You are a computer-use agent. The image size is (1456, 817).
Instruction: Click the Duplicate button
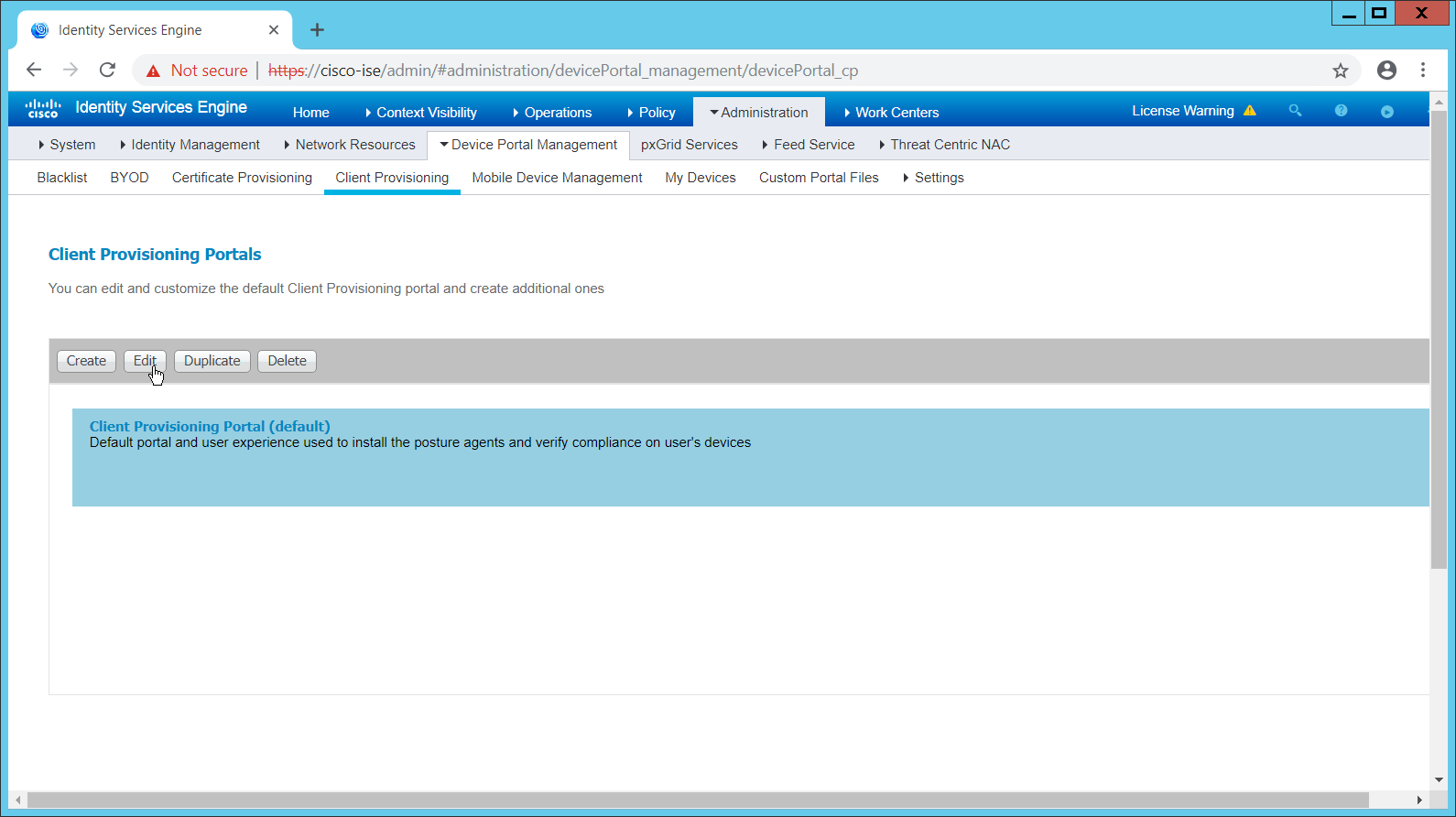[x=212, y=361]
